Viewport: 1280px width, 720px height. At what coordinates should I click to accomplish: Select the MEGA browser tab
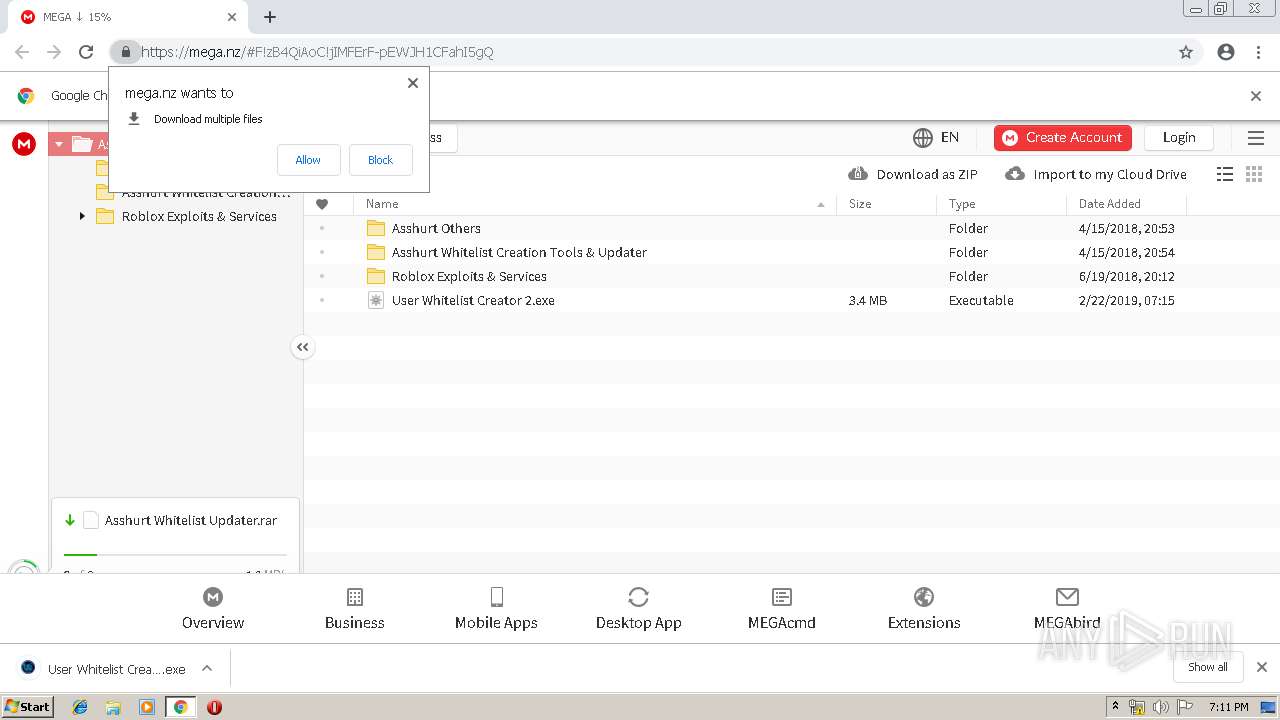[x=128, y=17]
